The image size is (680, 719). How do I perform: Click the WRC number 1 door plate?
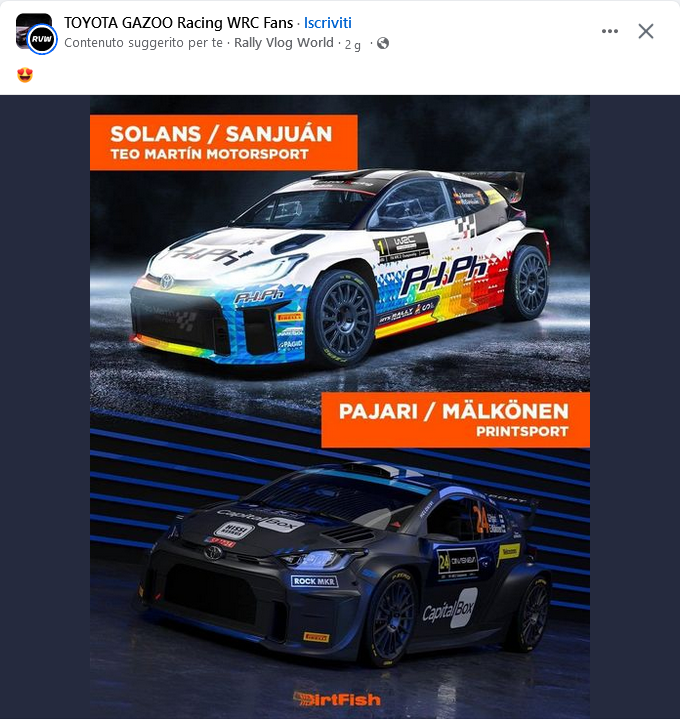(401, 247)
